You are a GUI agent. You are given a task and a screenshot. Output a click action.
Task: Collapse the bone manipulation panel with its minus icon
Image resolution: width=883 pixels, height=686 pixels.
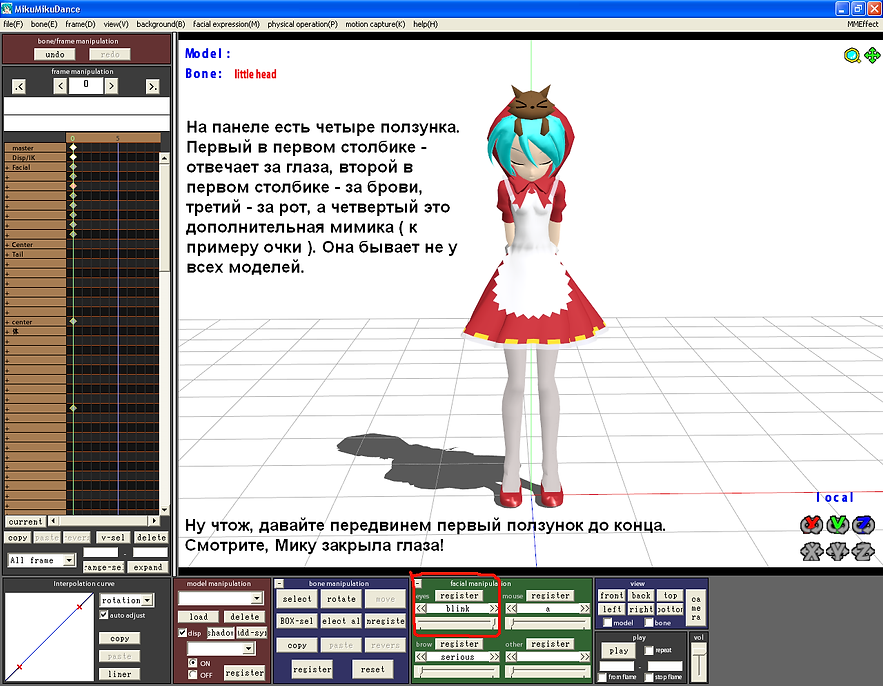tap(279, 583)
